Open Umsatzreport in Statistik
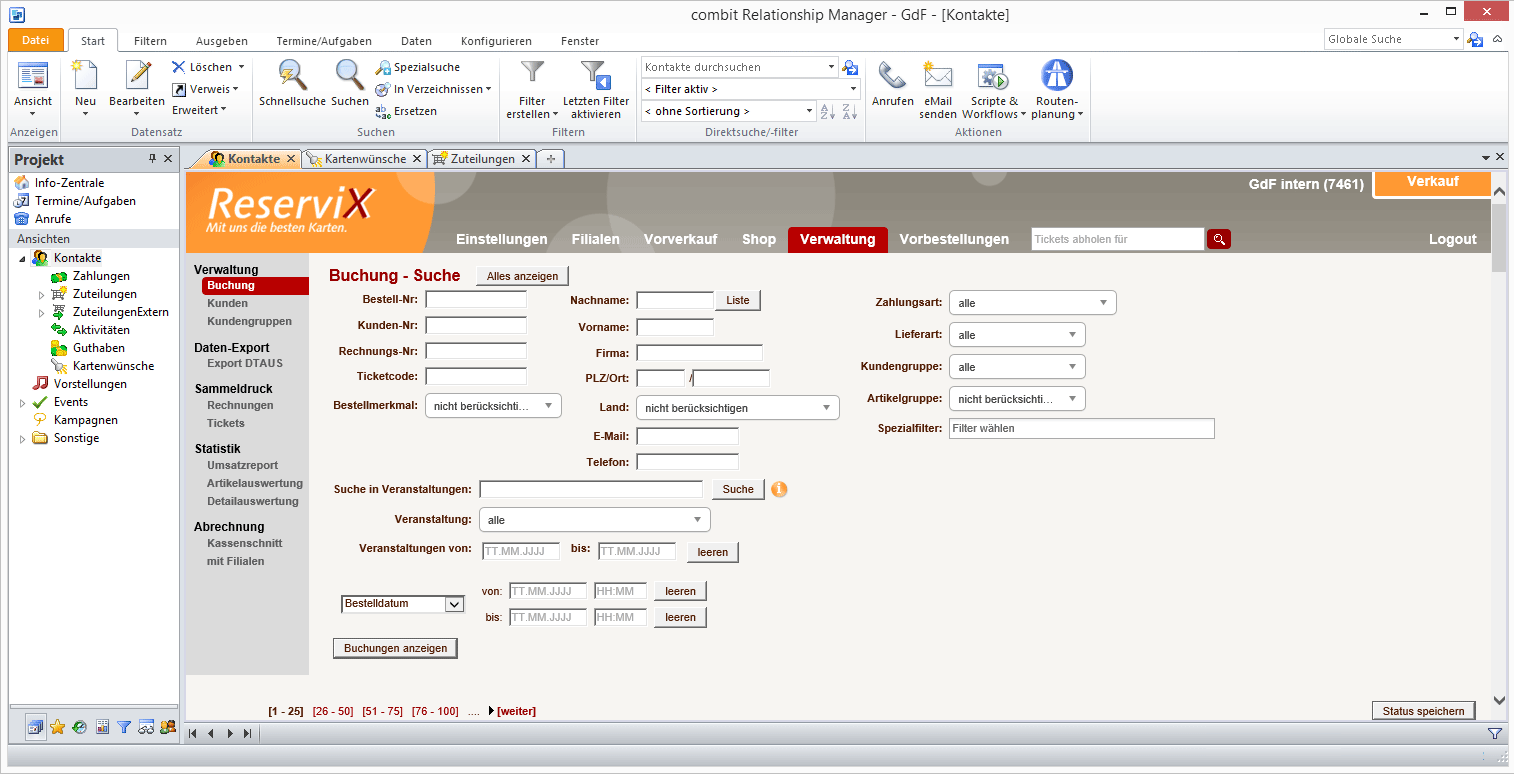This screenshot has width=1514, height=774. coord(242,465)
